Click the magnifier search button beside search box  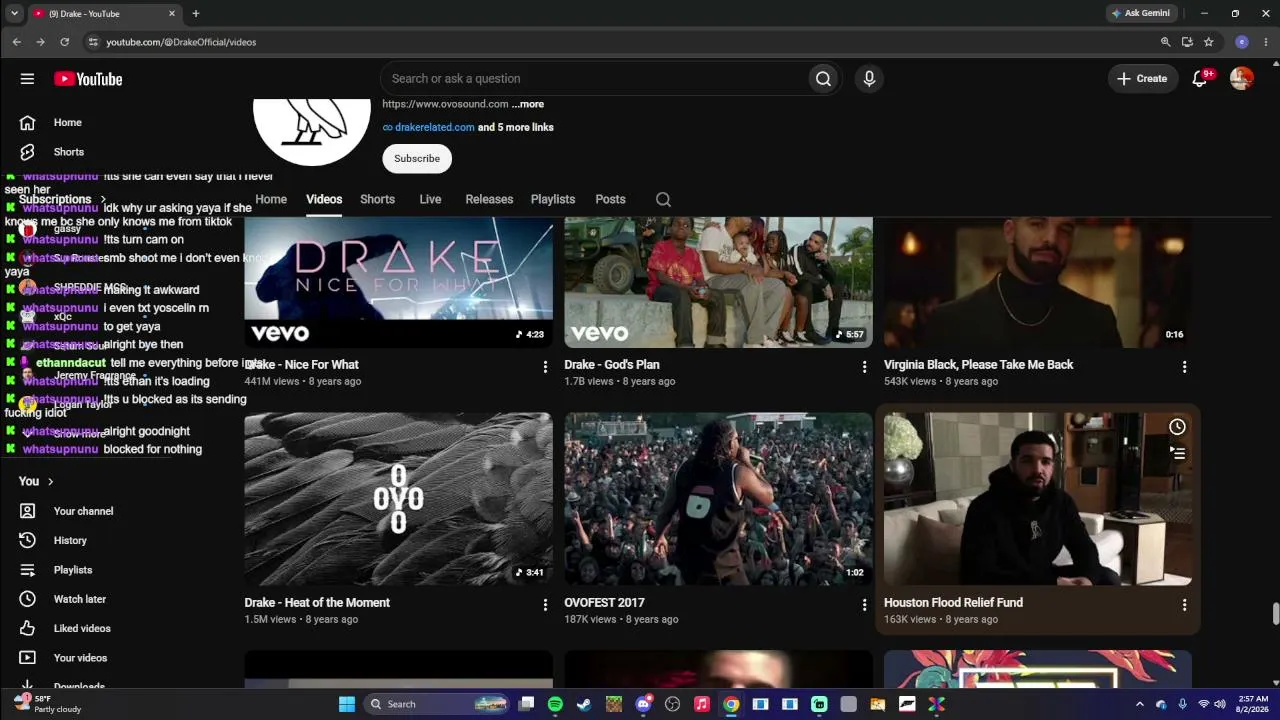823,79
